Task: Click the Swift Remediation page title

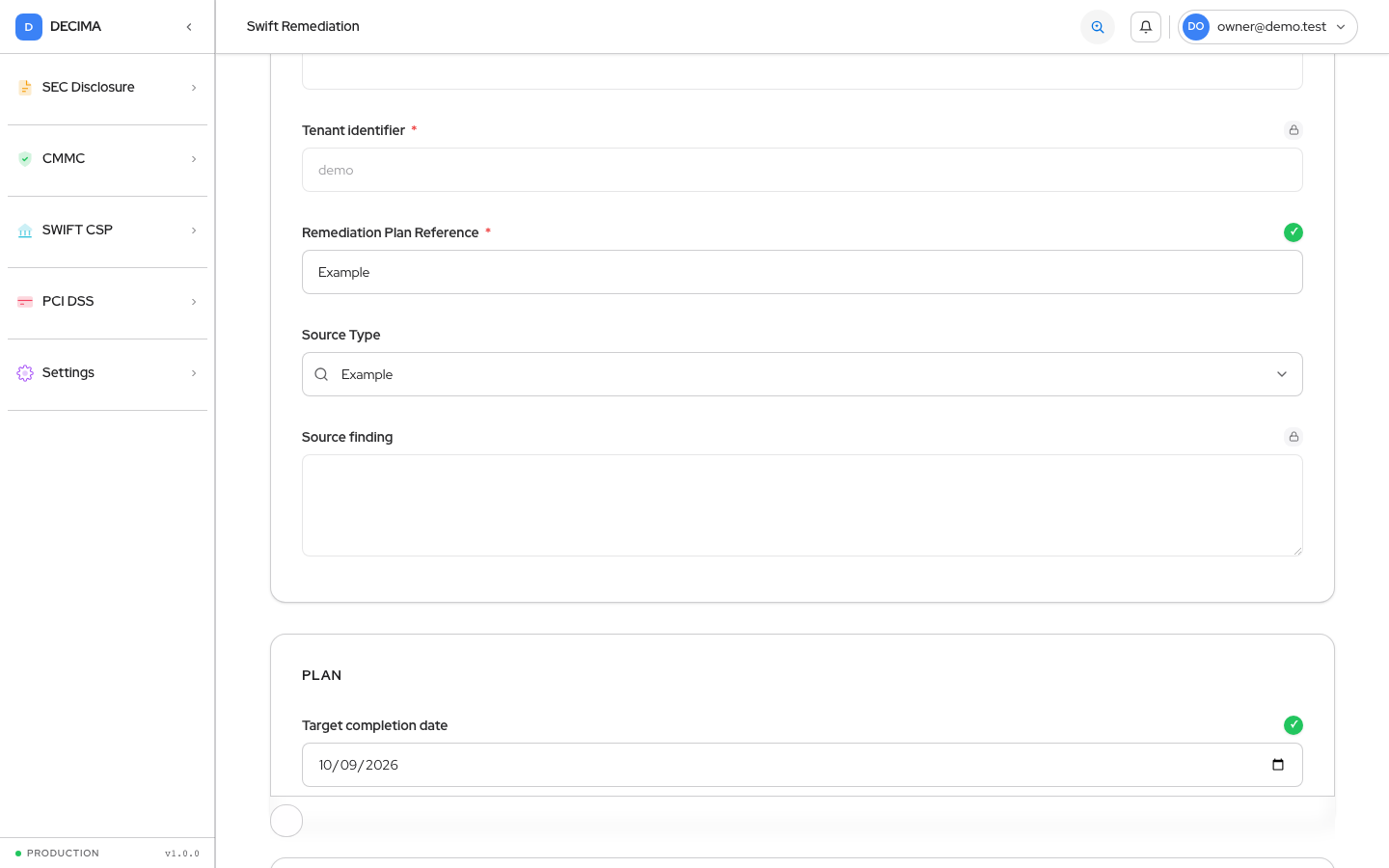Action: pos(303,27)
